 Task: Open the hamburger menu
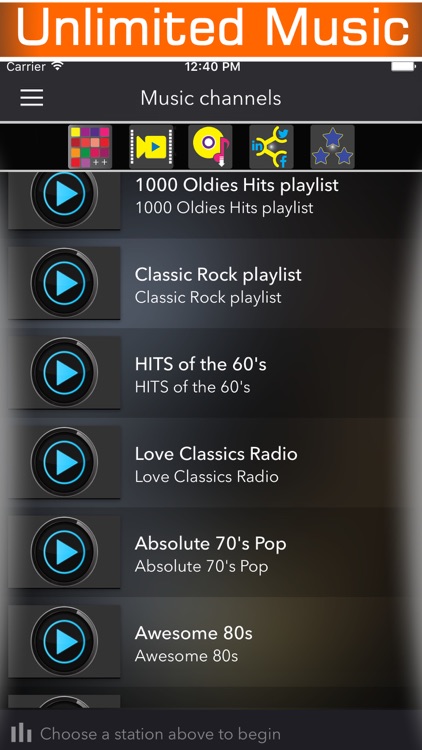tap(32, 98)
